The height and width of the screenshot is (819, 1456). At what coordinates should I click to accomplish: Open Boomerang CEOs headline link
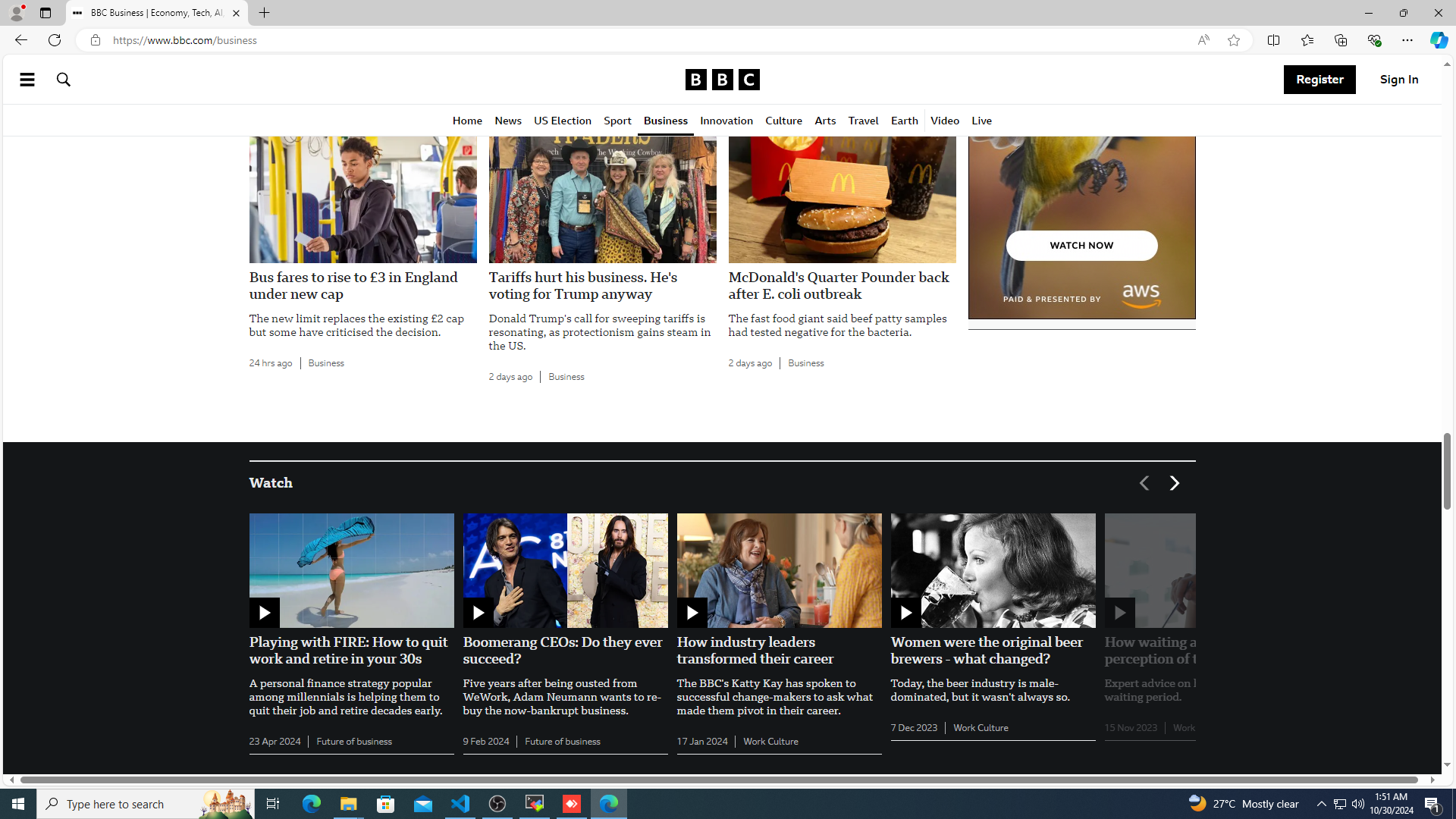(x=563, y=651)
